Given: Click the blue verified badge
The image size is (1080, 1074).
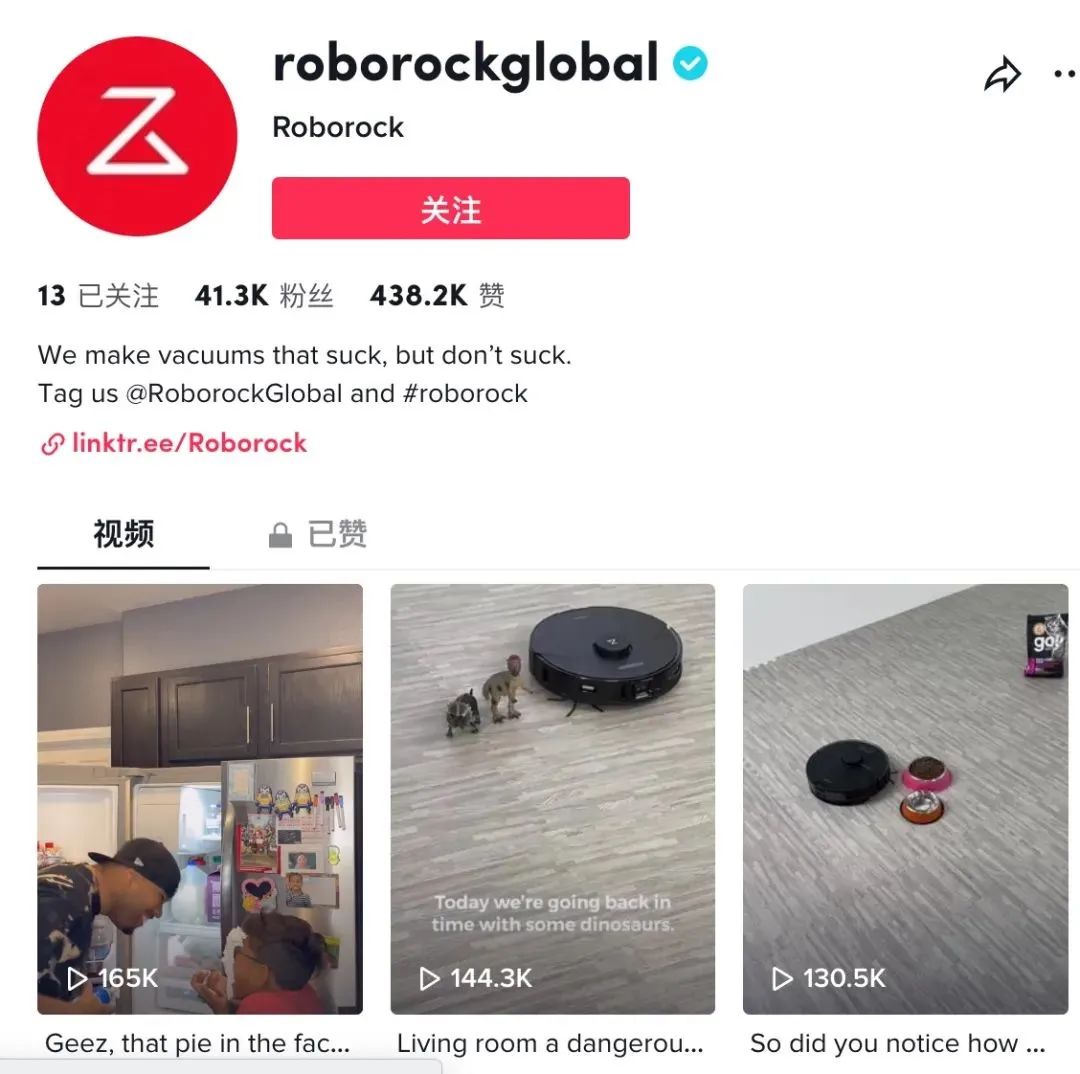Looking at the screenshot, I should point(690,63).
